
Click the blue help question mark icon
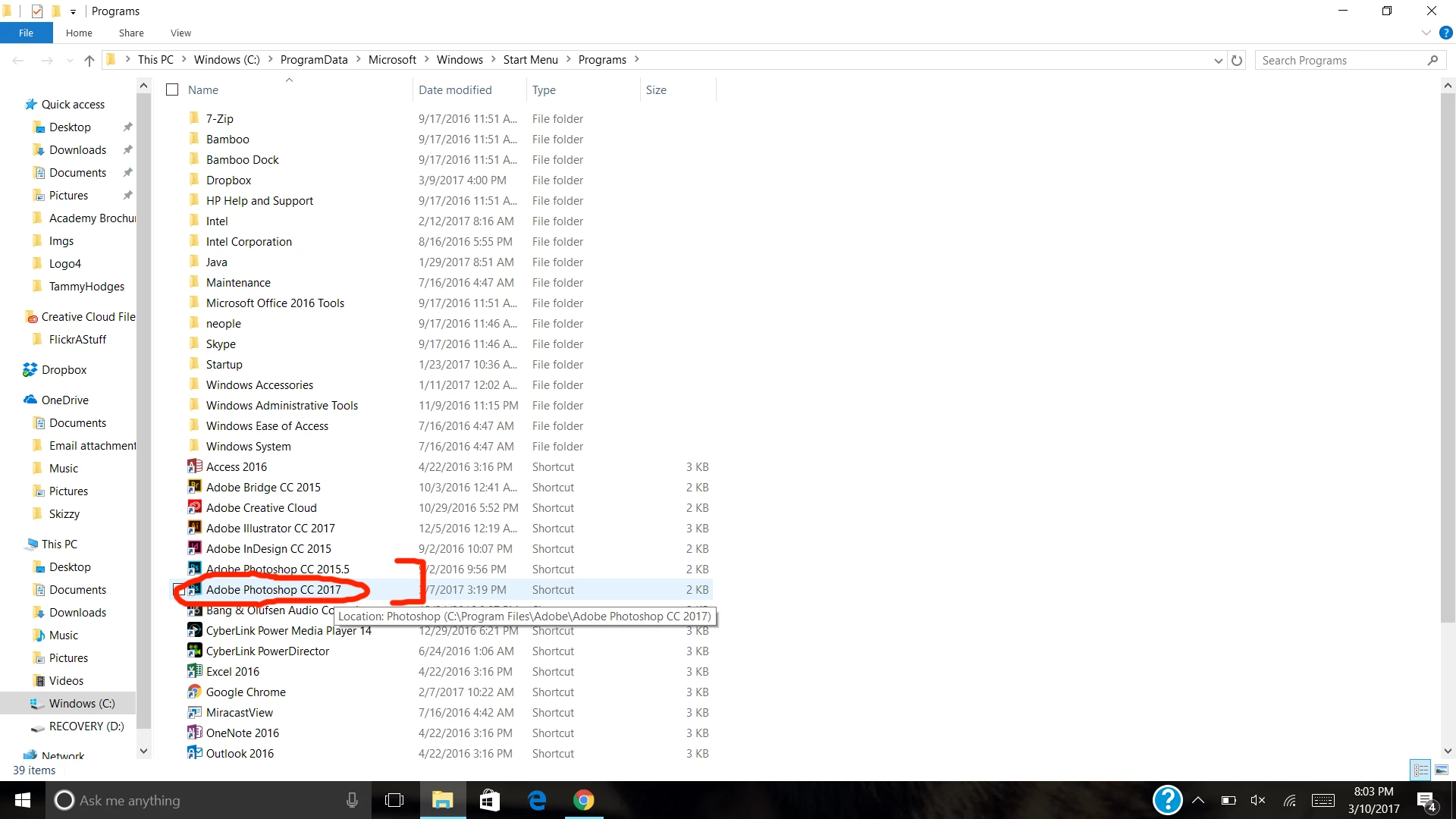[1446, 33]
